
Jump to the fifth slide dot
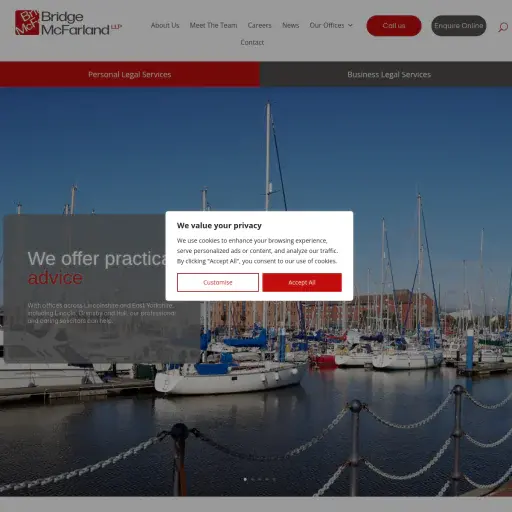[x=274, y=479]
